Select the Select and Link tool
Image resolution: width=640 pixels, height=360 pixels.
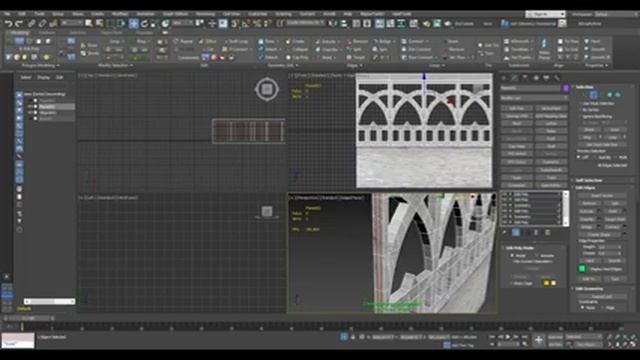coord(31,24)
